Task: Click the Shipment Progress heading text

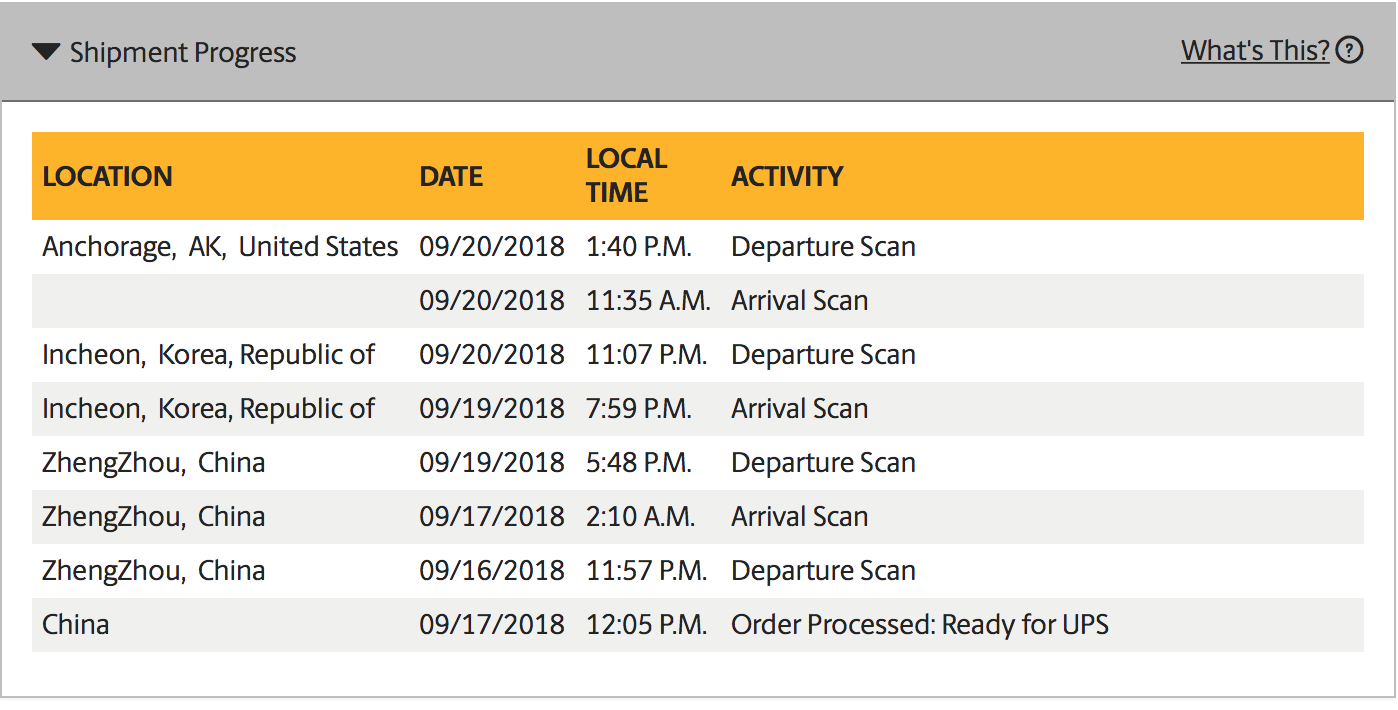Action: 183,53
